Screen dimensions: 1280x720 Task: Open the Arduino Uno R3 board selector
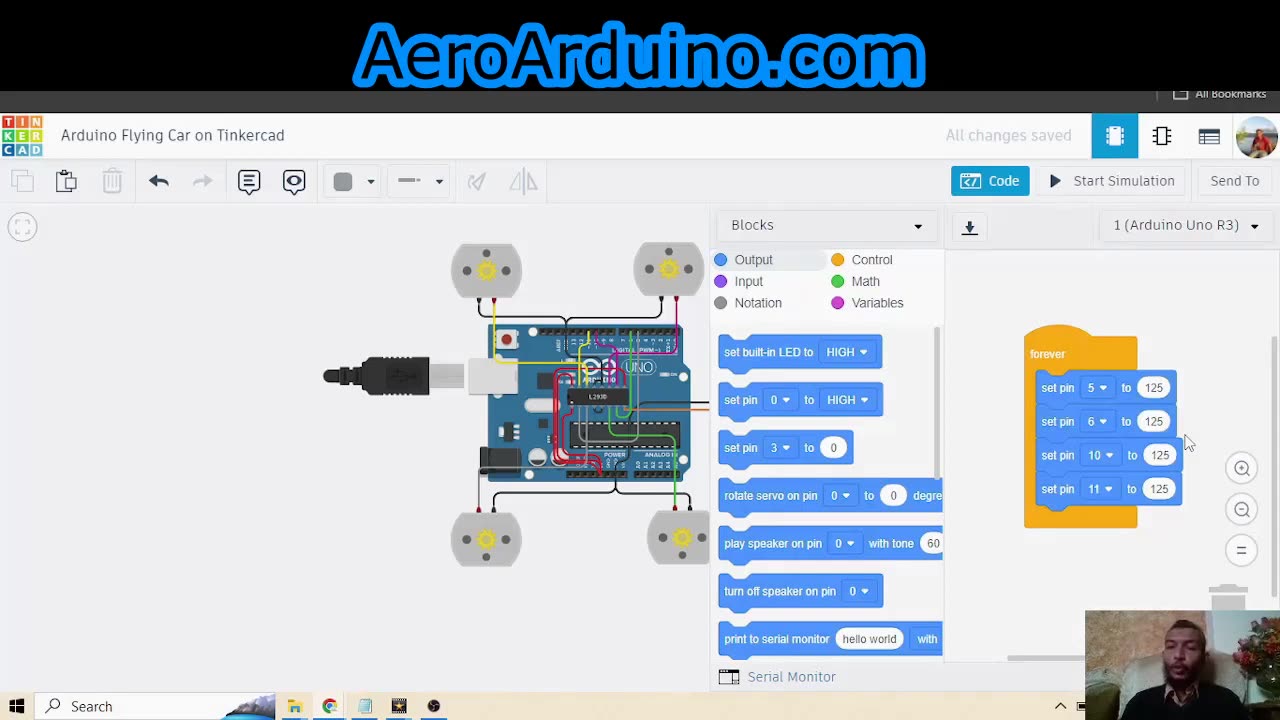pyautogui.click(x=1185, y=225)
